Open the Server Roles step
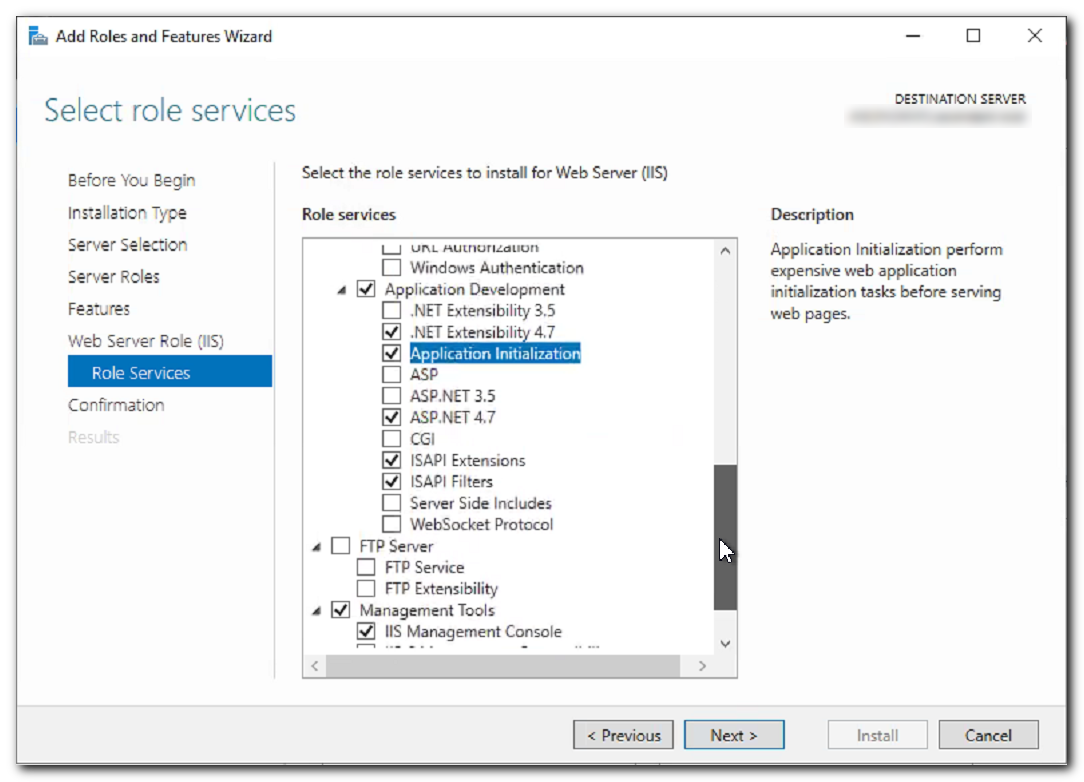 [113, 277]
